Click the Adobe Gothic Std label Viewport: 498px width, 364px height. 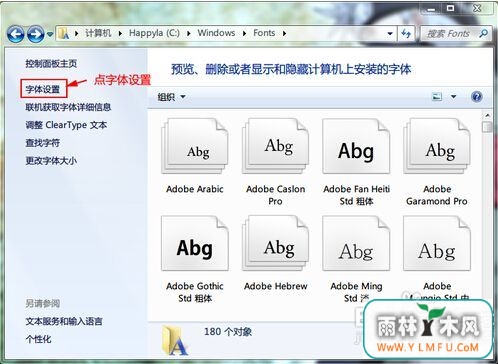point(195,292)
